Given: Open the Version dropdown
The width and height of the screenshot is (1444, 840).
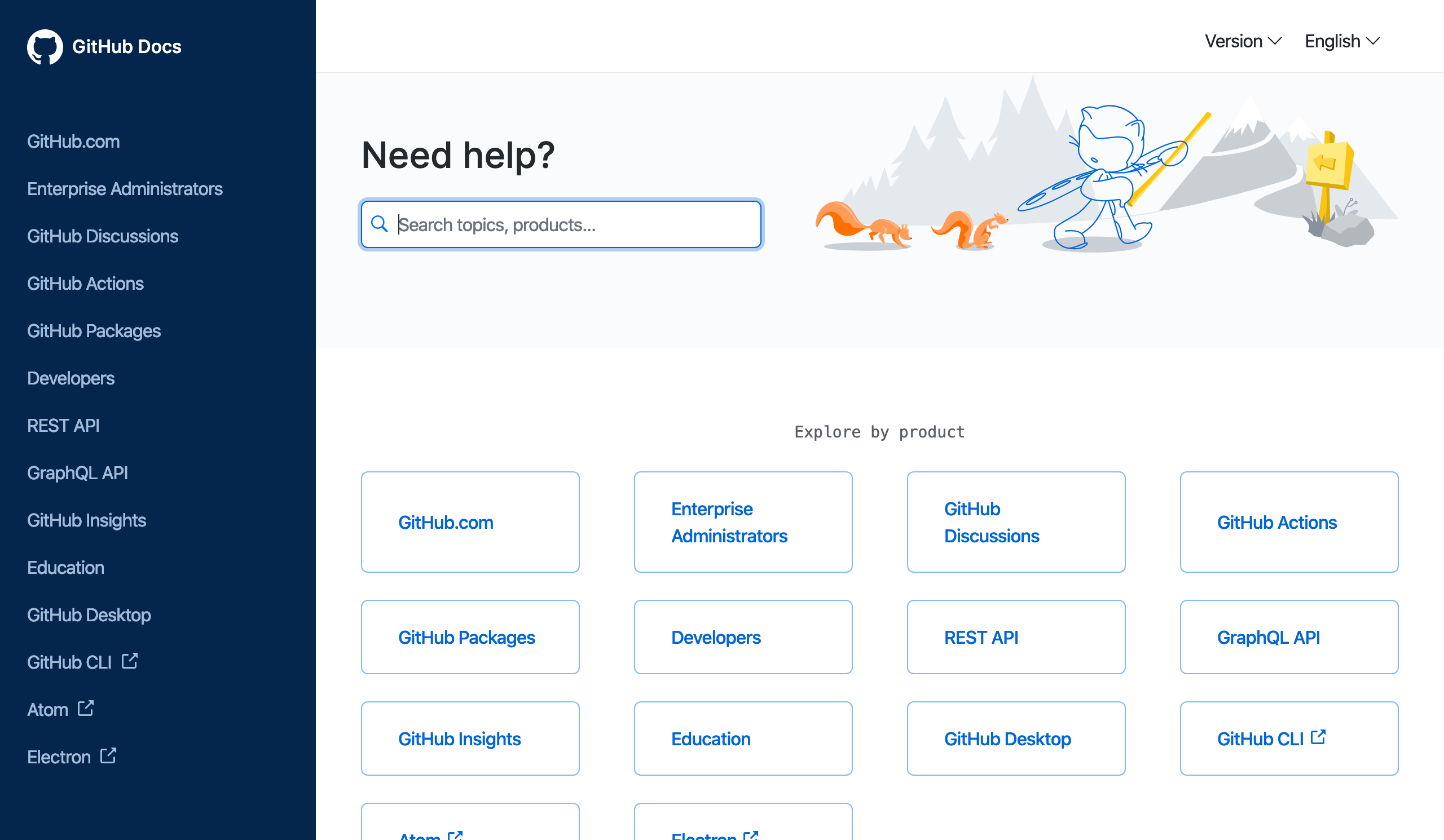Looking at the screenshot, I should 1243,41.
